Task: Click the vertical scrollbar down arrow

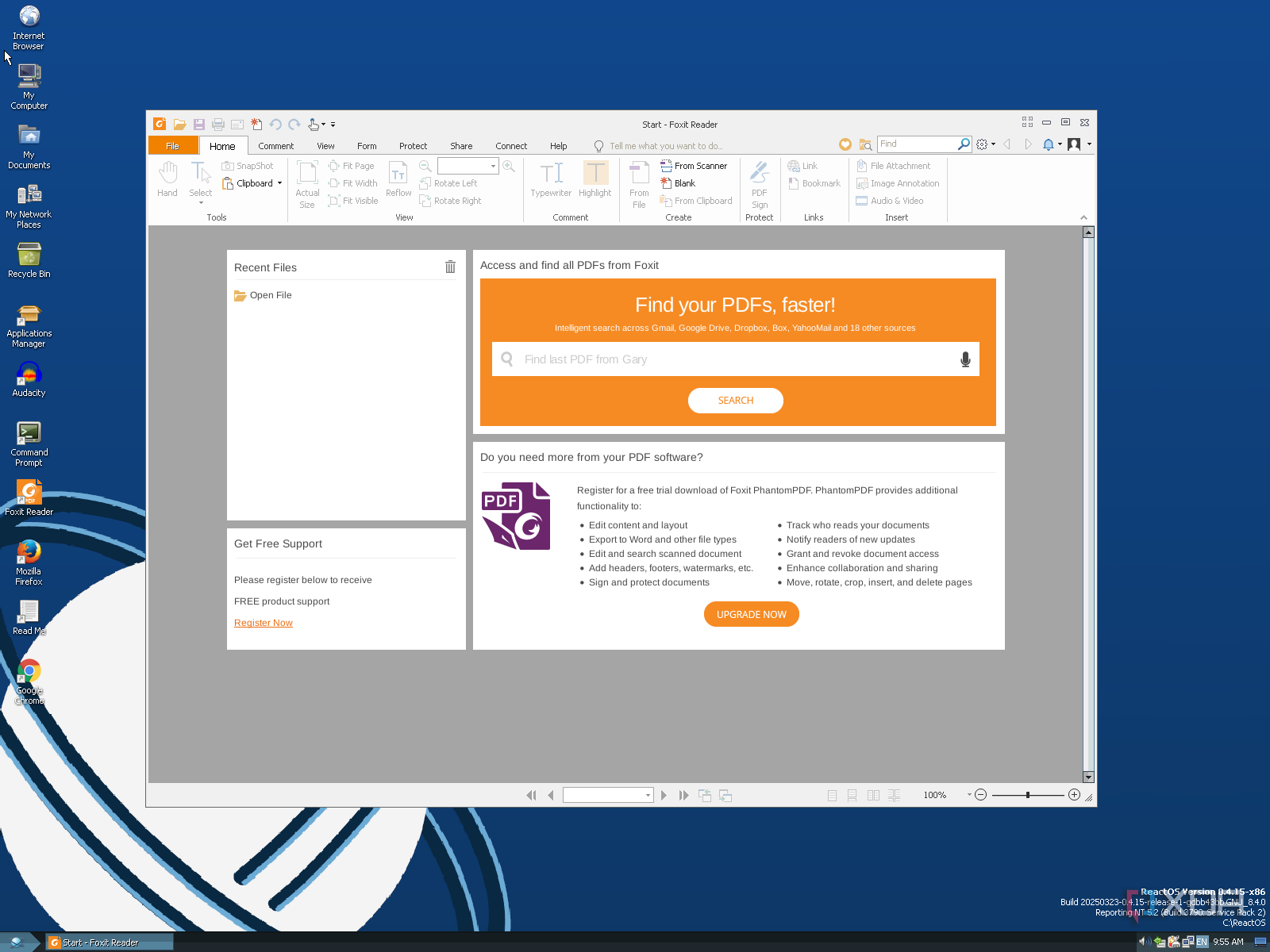Action: click(x=1088, y=777)
